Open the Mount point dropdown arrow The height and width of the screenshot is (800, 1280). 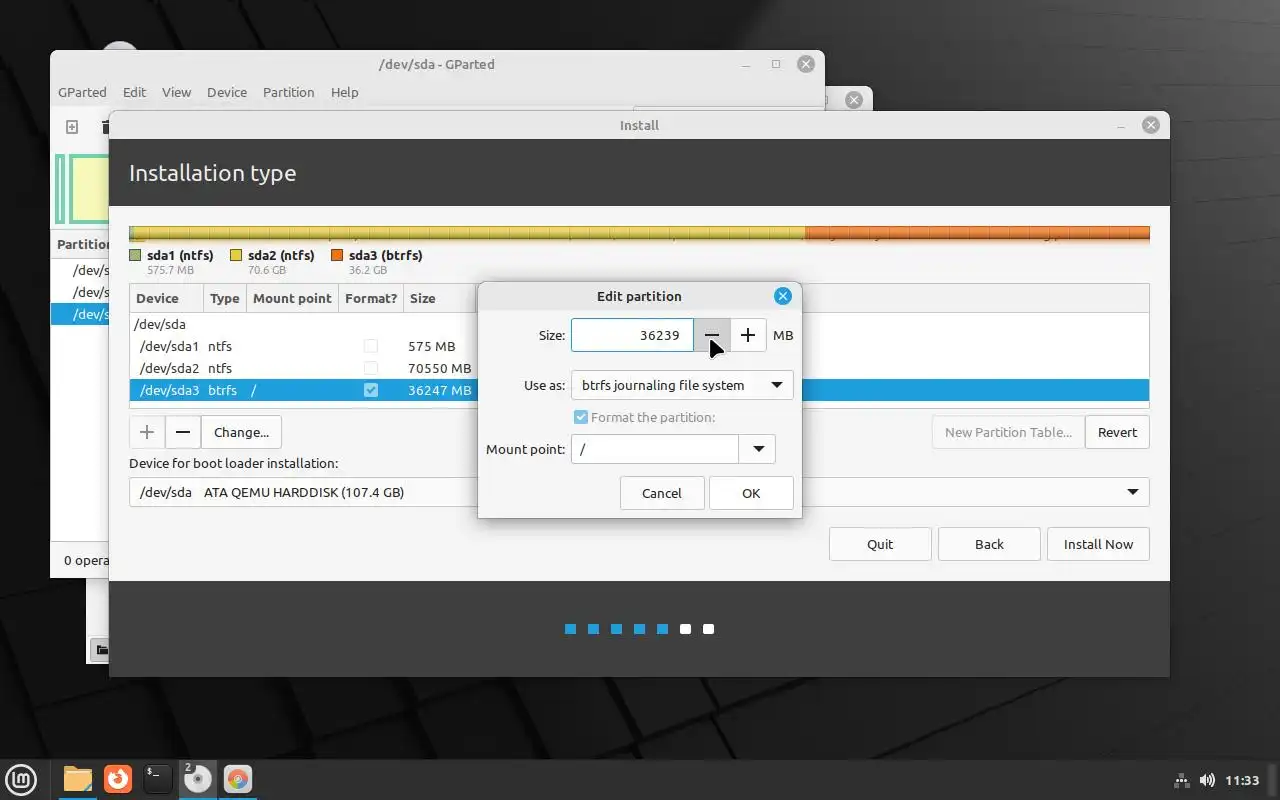coord(758,449)
